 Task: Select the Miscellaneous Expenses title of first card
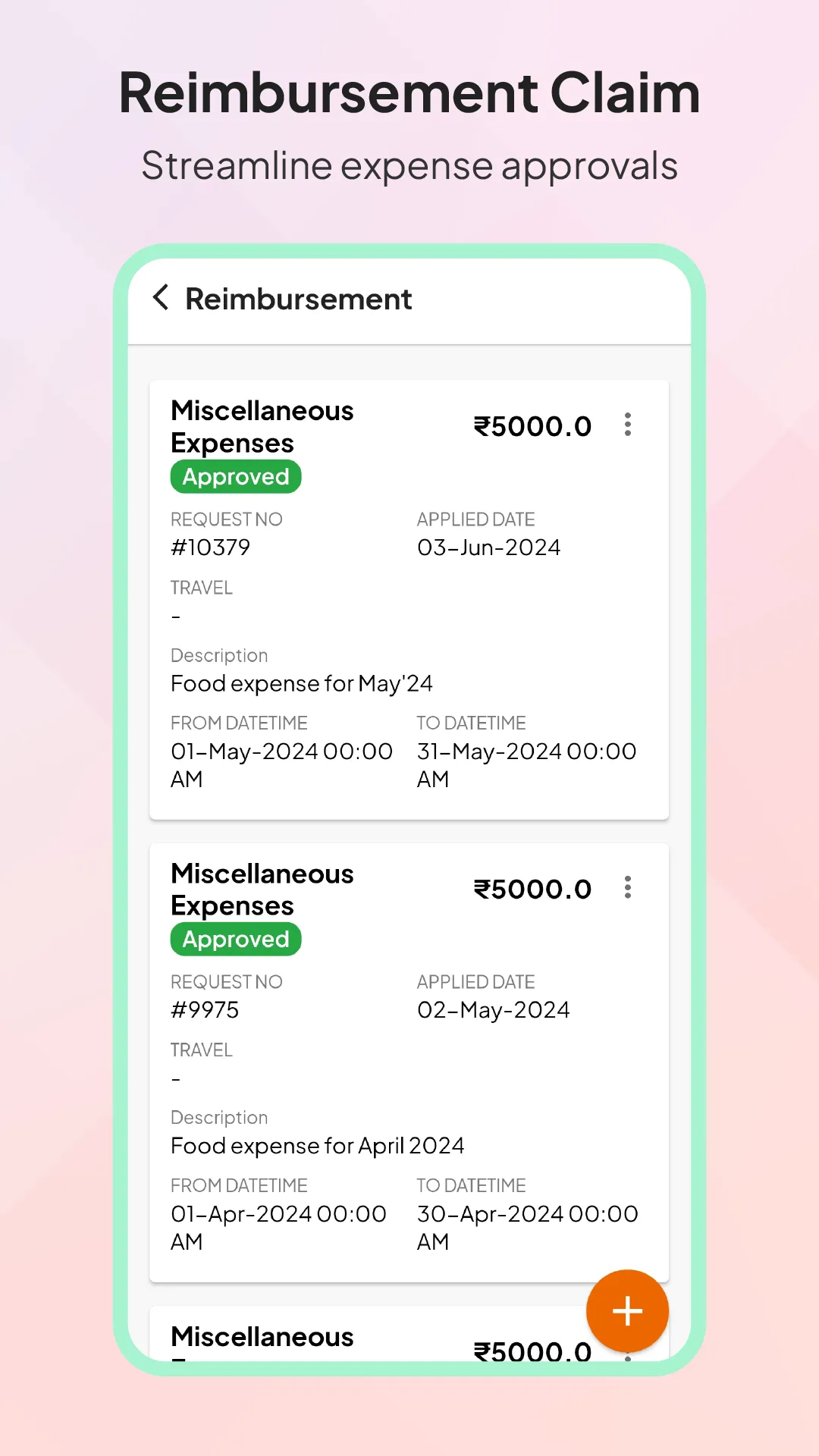[x=262, y=426]
